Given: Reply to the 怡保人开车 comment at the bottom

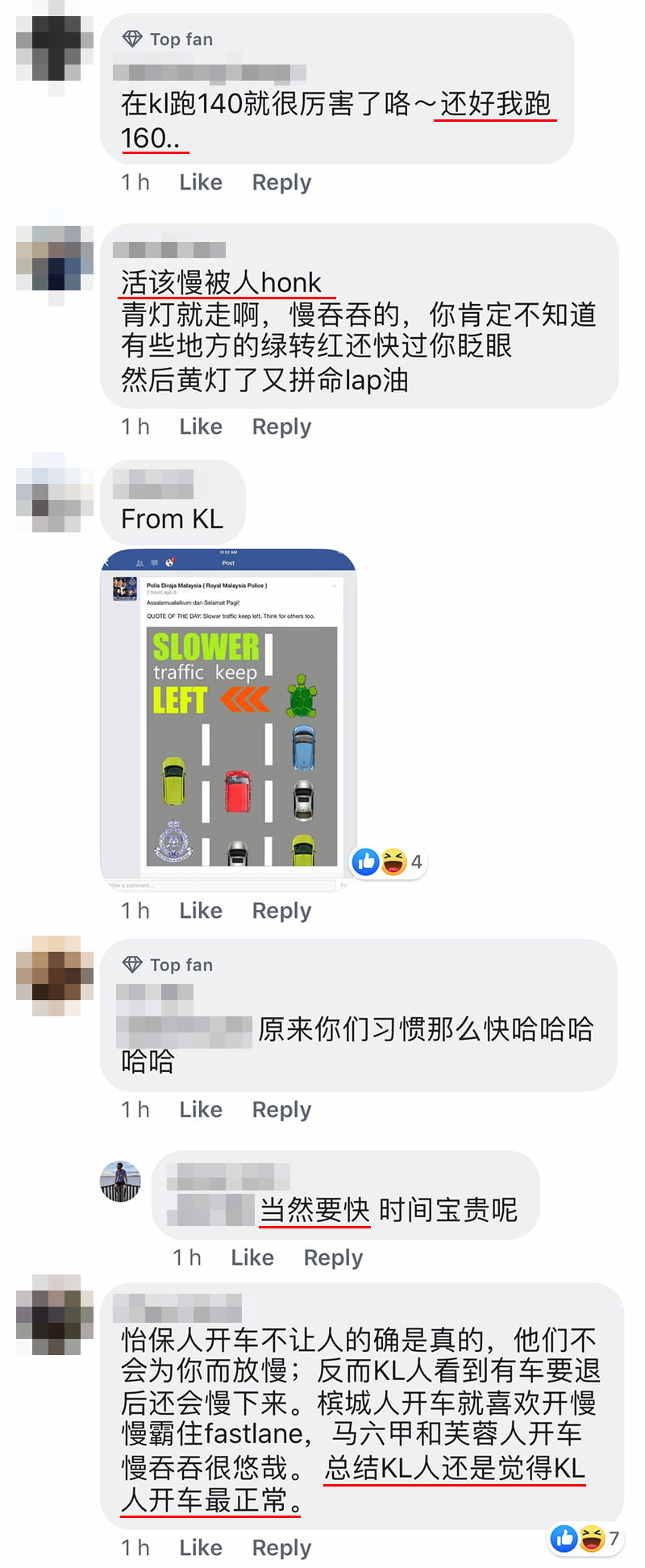Looking at the screenshot, I should click(281, 1548).
